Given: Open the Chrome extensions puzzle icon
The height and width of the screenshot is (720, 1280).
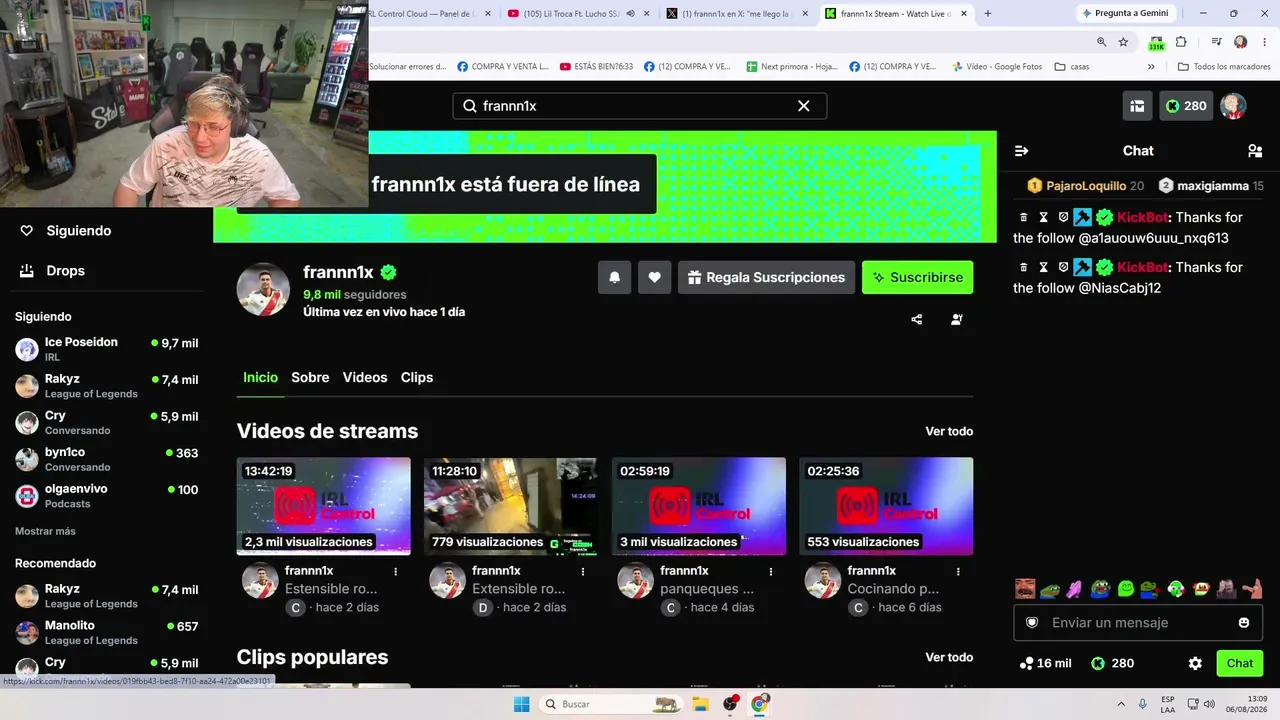Looking at the screenshot, I should [x=1181, y=42].
